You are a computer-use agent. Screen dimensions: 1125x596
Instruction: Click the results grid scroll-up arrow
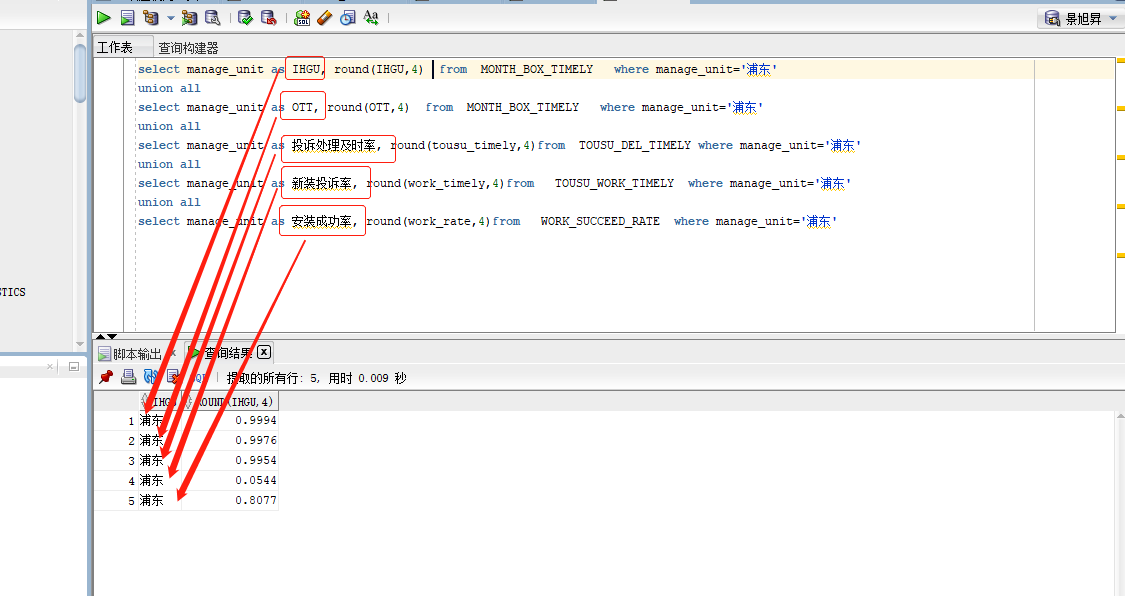1120,416
